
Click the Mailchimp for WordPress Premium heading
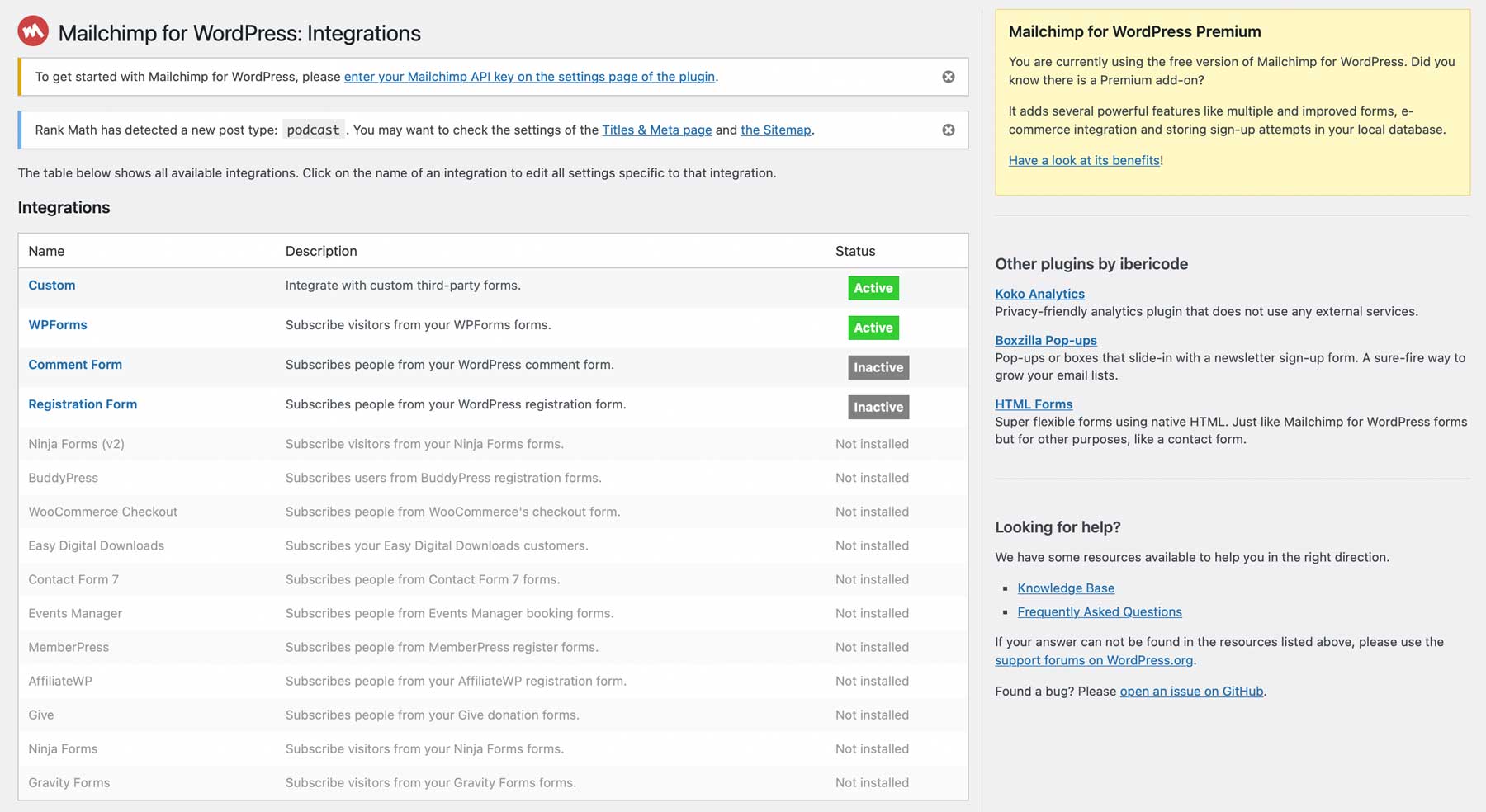(x=1135, y=31)
